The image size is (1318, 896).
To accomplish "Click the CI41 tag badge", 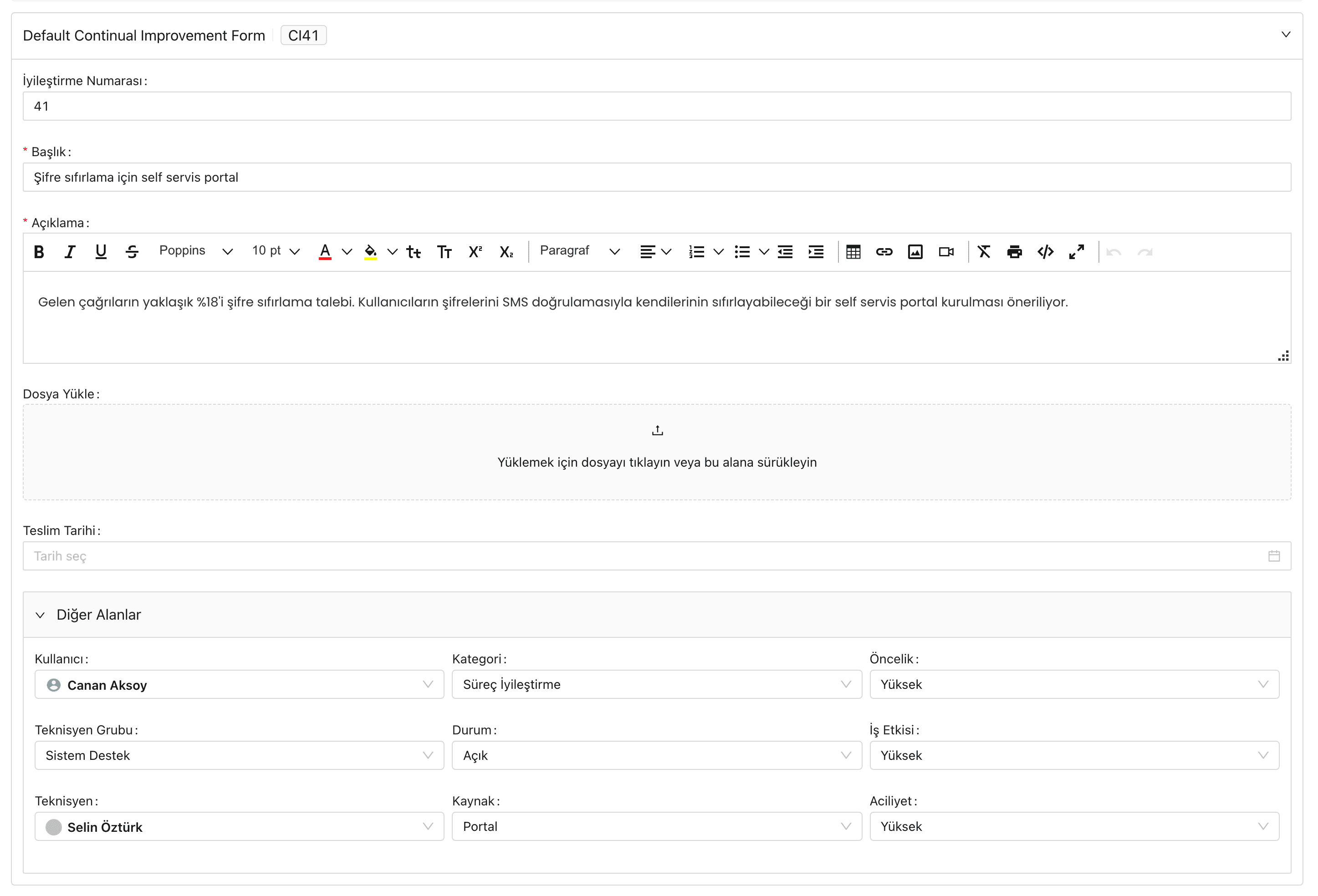I will pos(303,35).
